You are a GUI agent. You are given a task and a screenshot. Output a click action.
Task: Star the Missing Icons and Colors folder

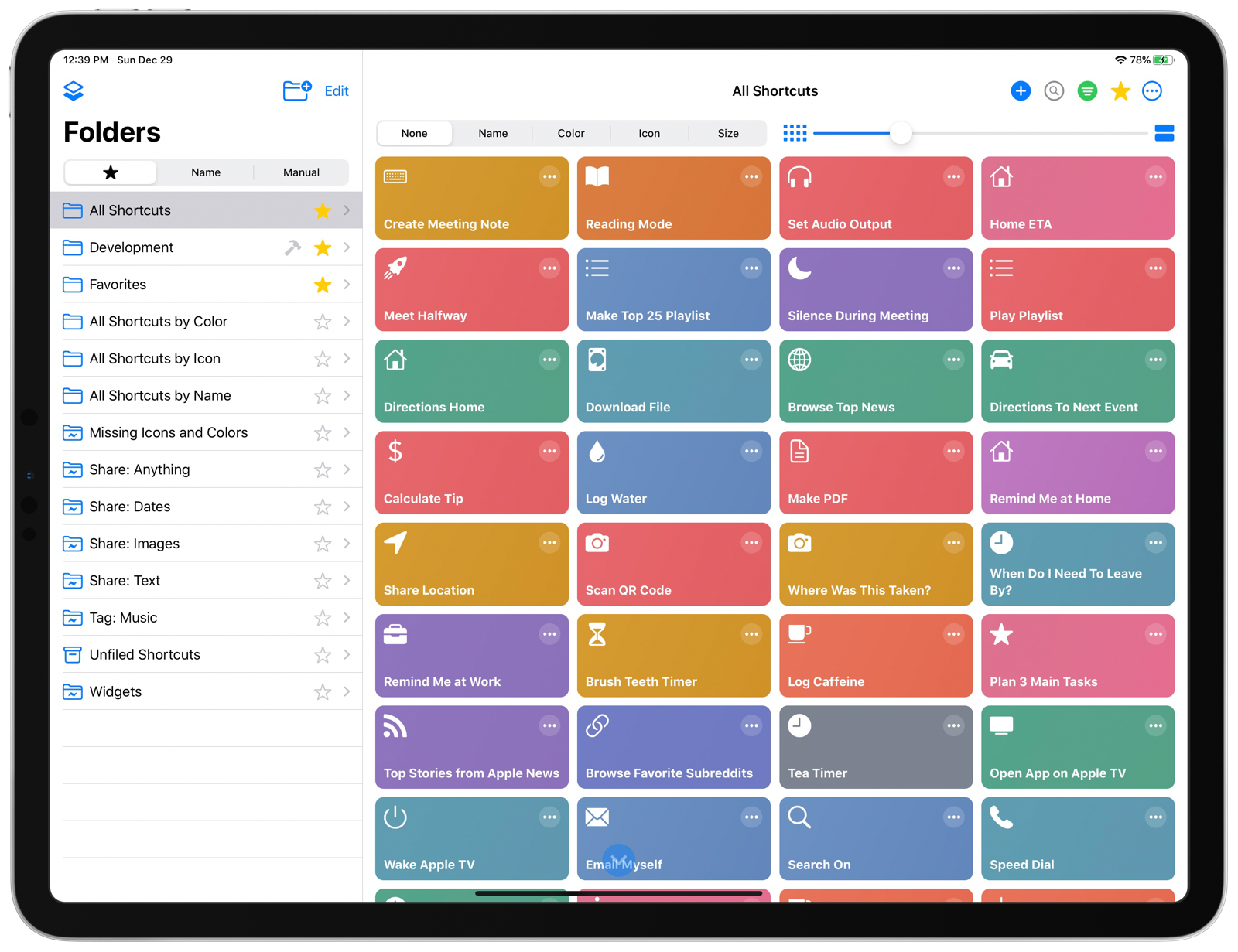323,432
